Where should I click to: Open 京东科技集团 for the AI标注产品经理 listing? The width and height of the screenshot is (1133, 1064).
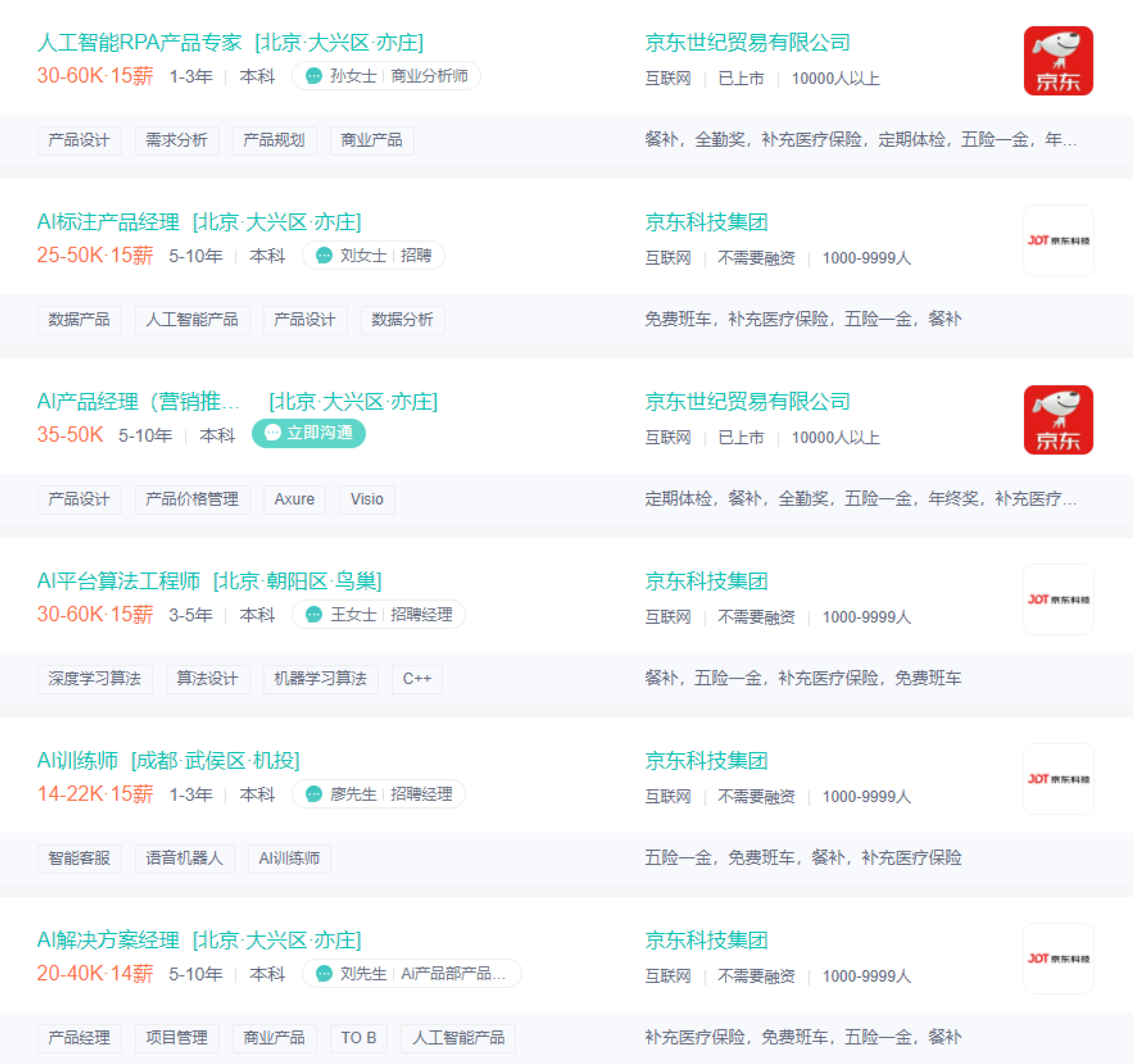point(706,222)
